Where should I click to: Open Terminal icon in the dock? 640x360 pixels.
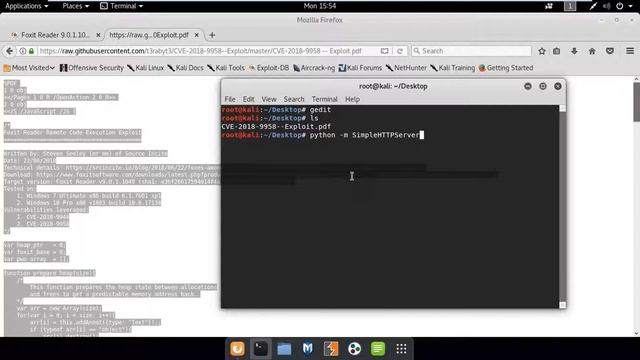tap(260, 349)
